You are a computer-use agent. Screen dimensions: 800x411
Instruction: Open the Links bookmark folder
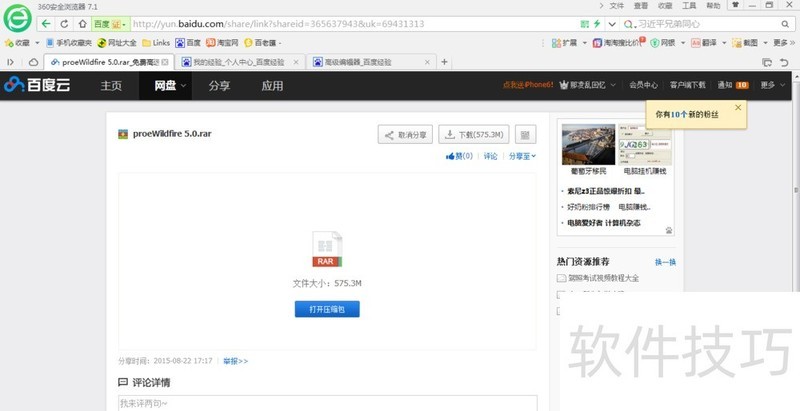pyautogui.click(x=156, y=43)
